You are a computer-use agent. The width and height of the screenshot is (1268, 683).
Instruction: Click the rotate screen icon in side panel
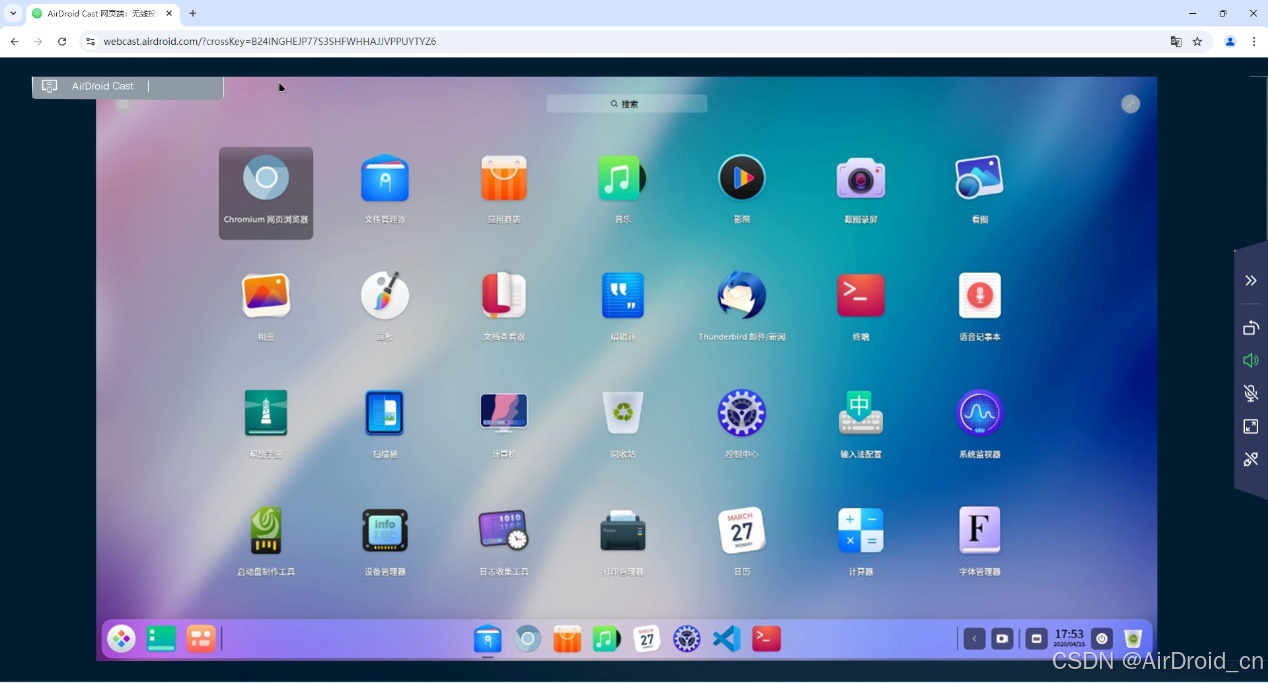click(1251, 328)
